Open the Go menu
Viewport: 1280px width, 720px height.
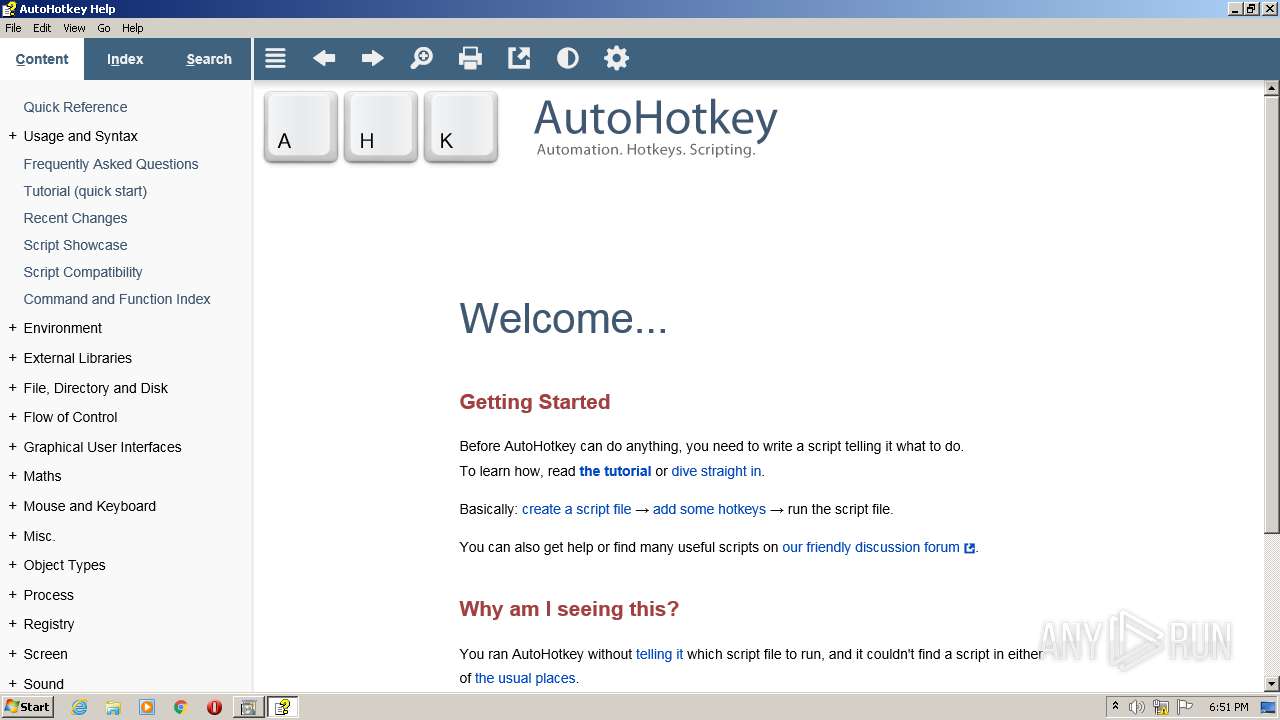click(x=104, y=28)
